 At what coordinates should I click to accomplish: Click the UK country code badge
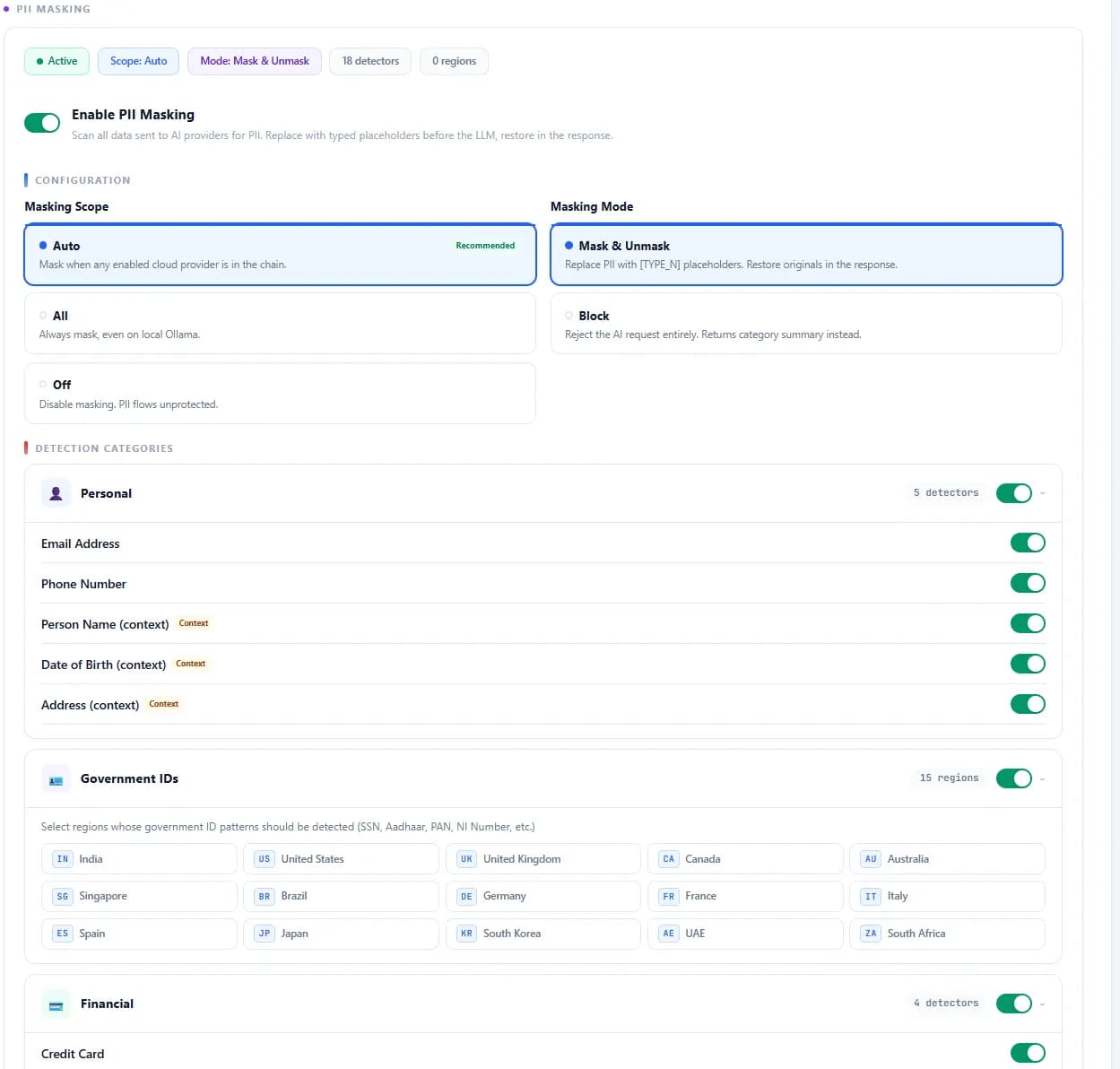pyautogui.click(x=466, y=859)
